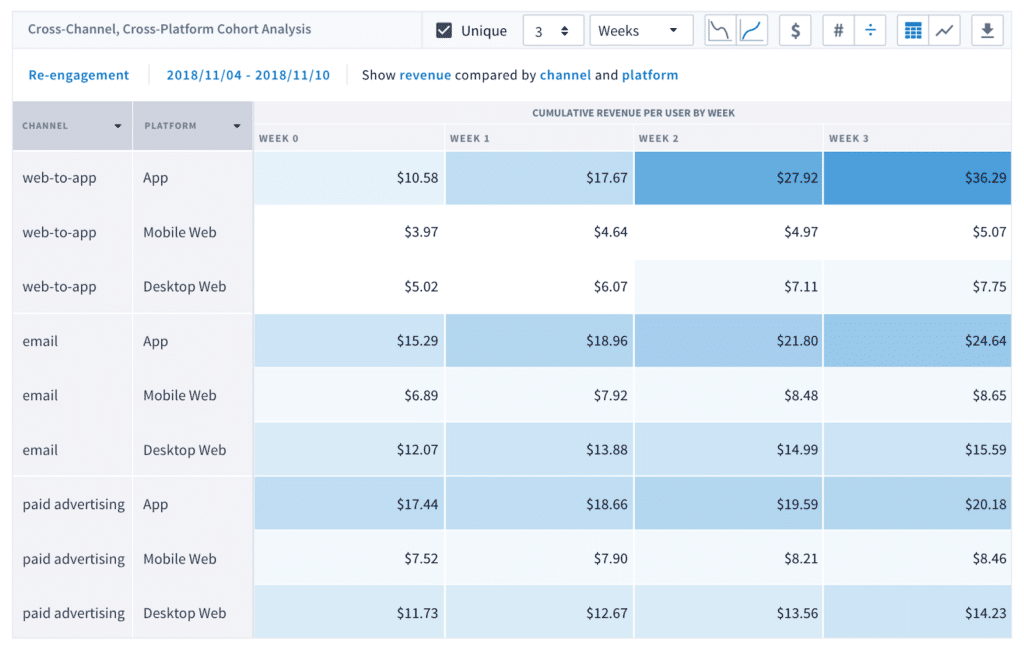The width and height of the screenshot is (1024, 650).
Task: Open the Weeks interval dropdown
Action: pyautogui.click(x=639, y=31)
